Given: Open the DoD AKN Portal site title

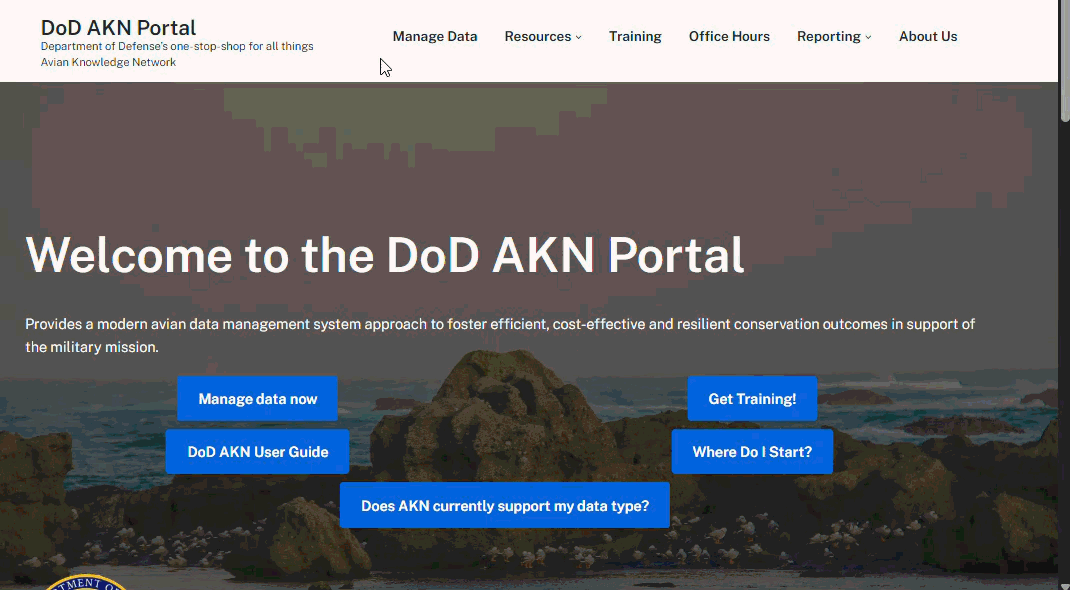Looking at the screenshot, I should 118,27.
